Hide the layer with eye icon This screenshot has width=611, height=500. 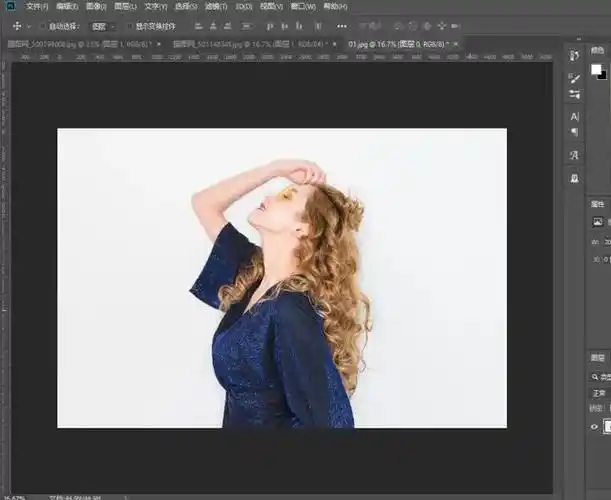(595, 427)
